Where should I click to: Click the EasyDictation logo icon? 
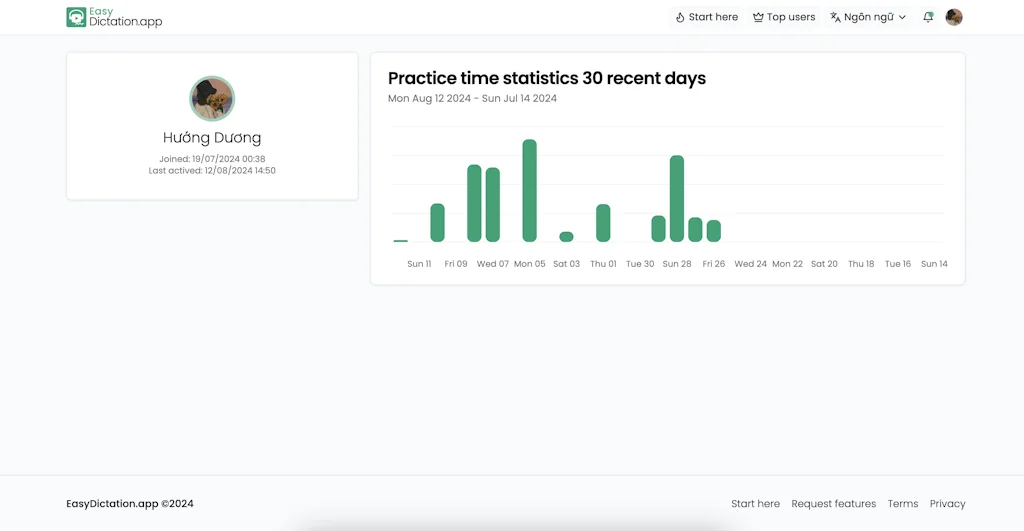click(x=76, y=17)
